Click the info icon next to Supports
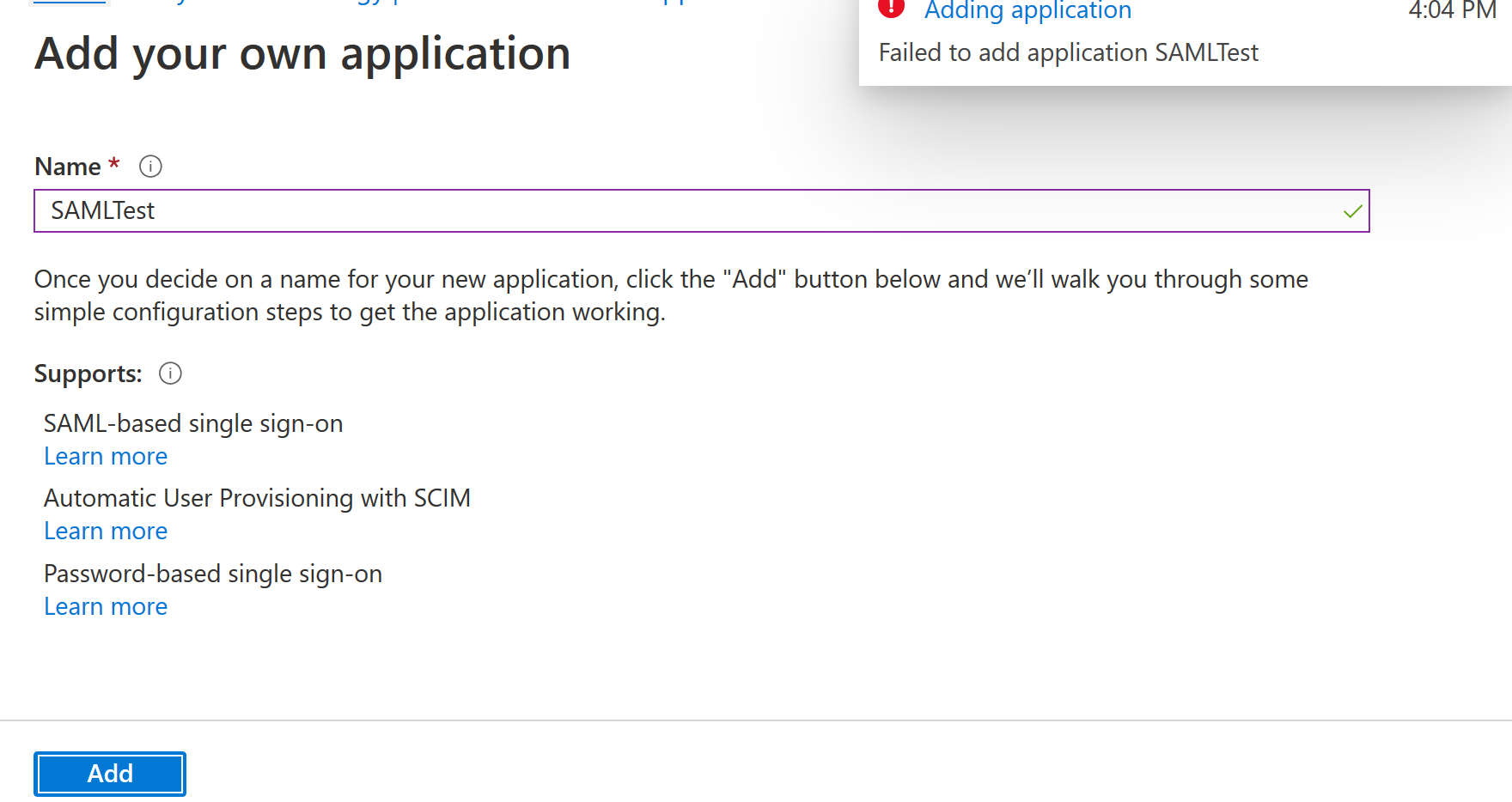The image size is (1512, 802). coord(171,374)
